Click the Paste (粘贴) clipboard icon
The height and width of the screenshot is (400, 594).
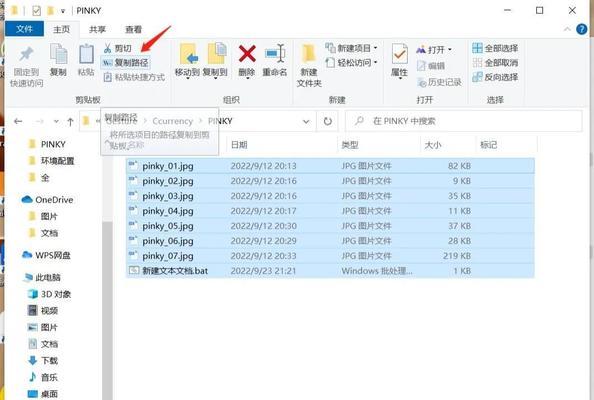pyautogui.click(x=86, y=54)
